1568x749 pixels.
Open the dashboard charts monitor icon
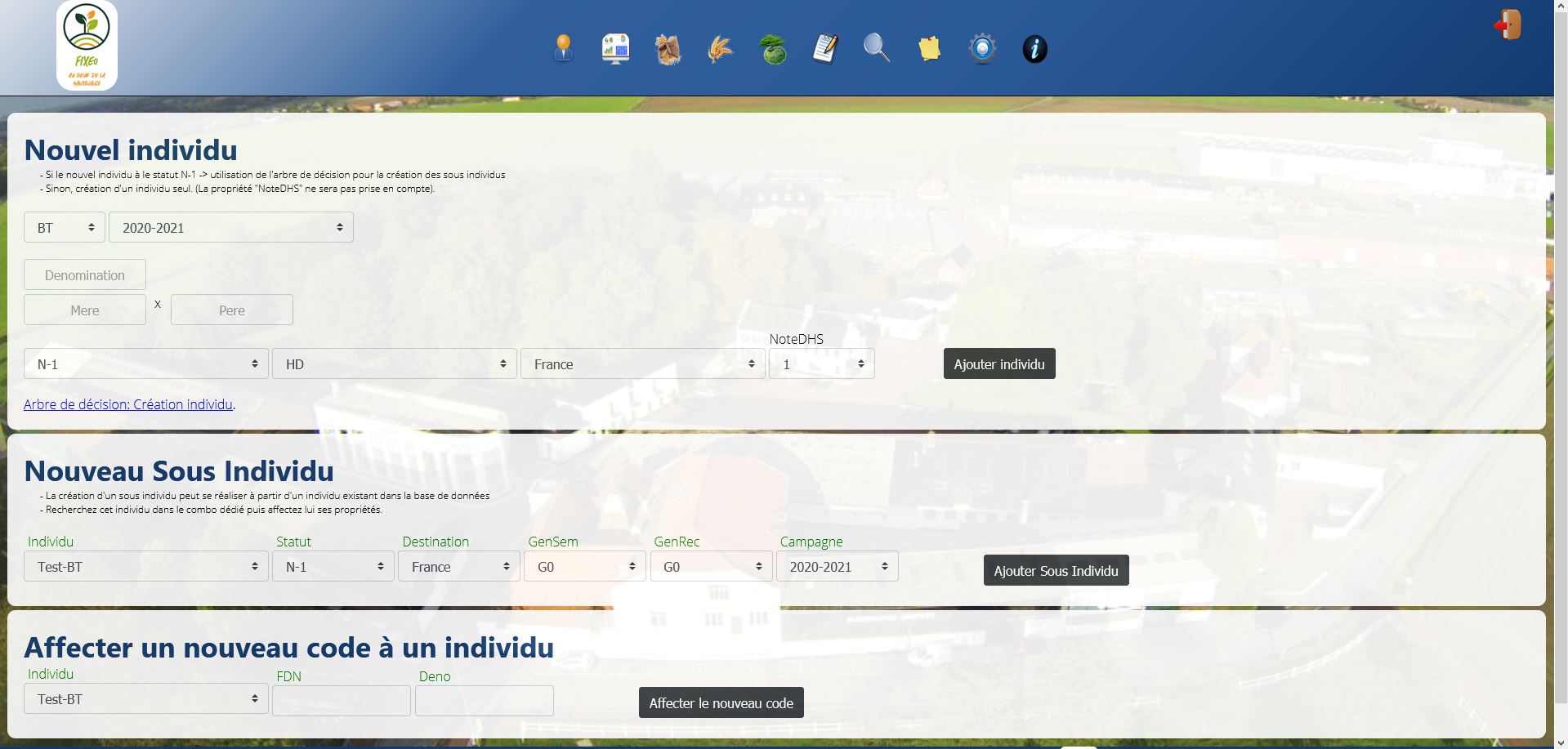[615, 49]
